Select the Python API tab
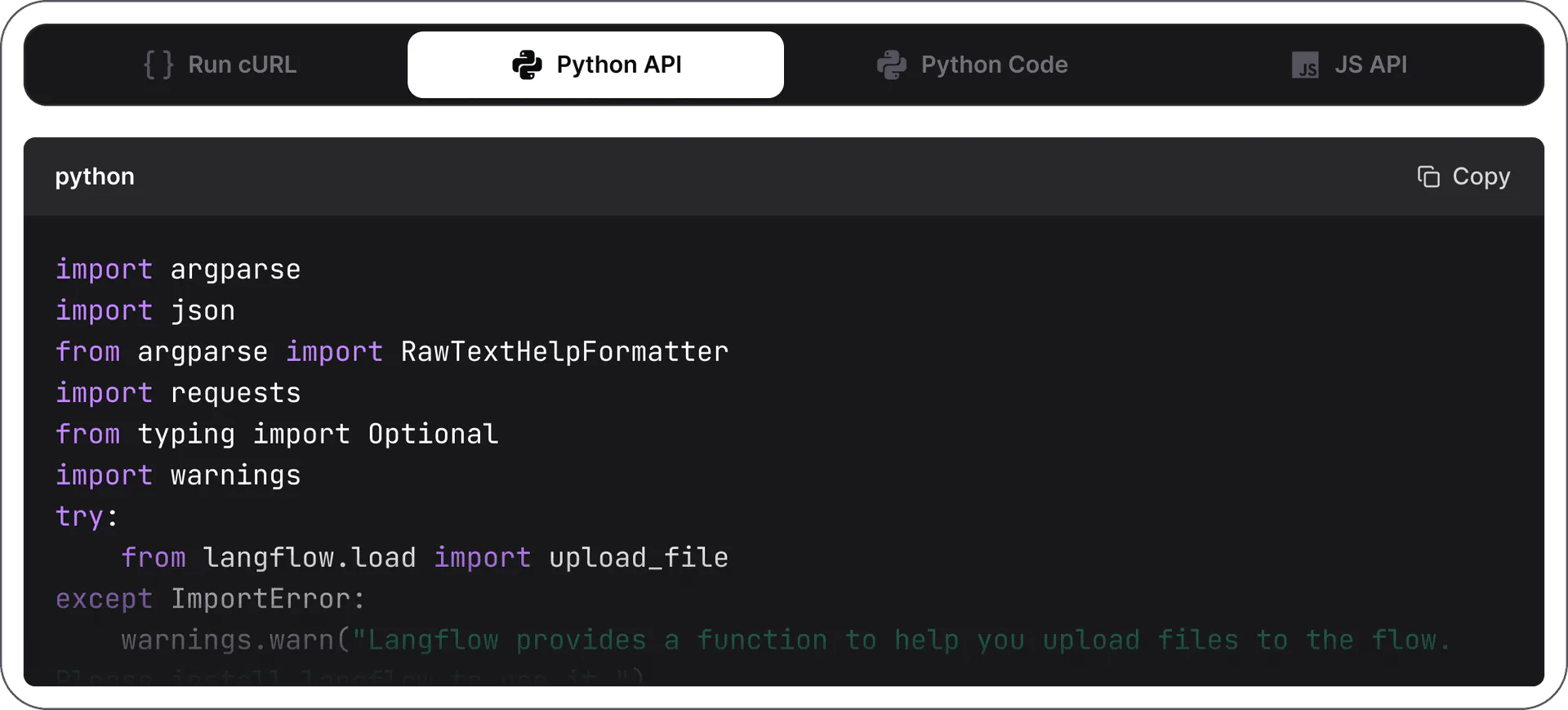The height and width of the screenshot is (710, 1568). pyautogui.click(x=595, y=65)
